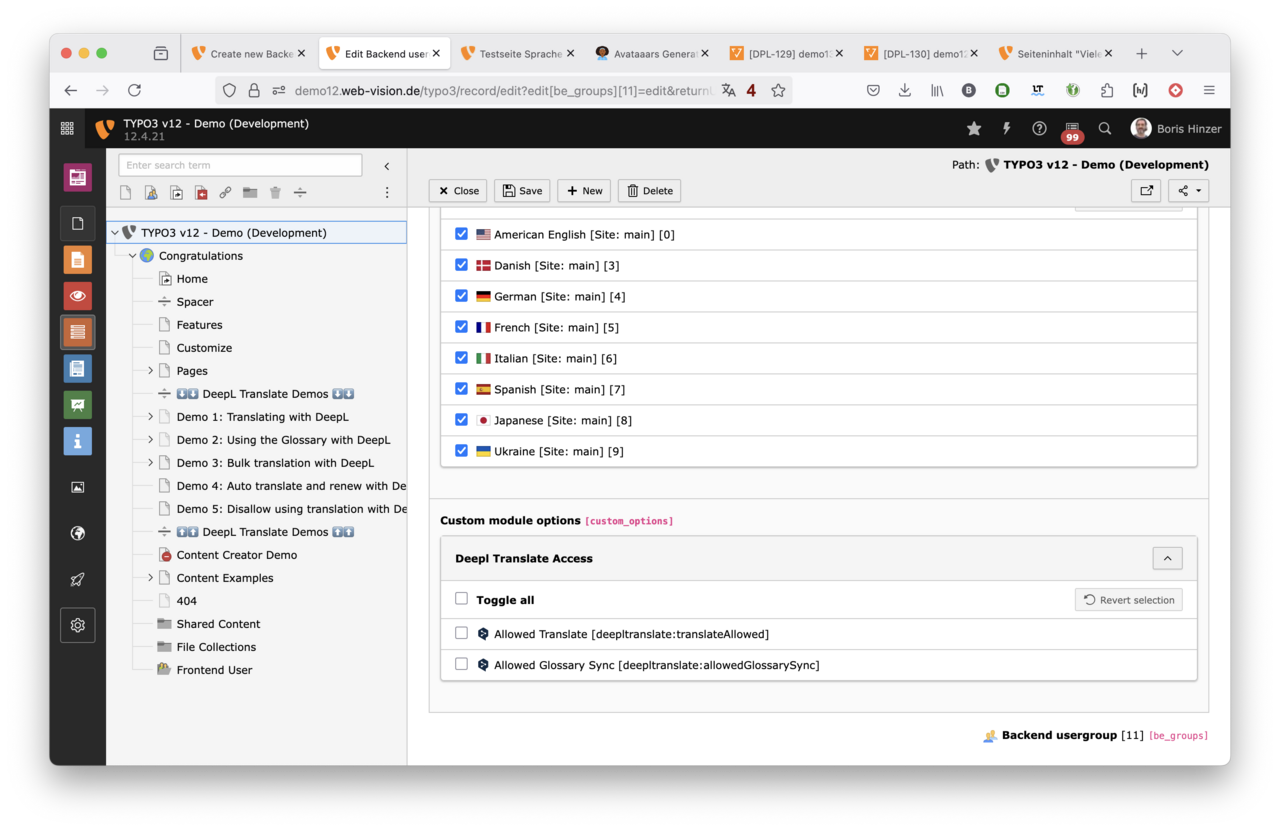
Task: Open the notifications badge showing 99
Action: (1071, 128)
